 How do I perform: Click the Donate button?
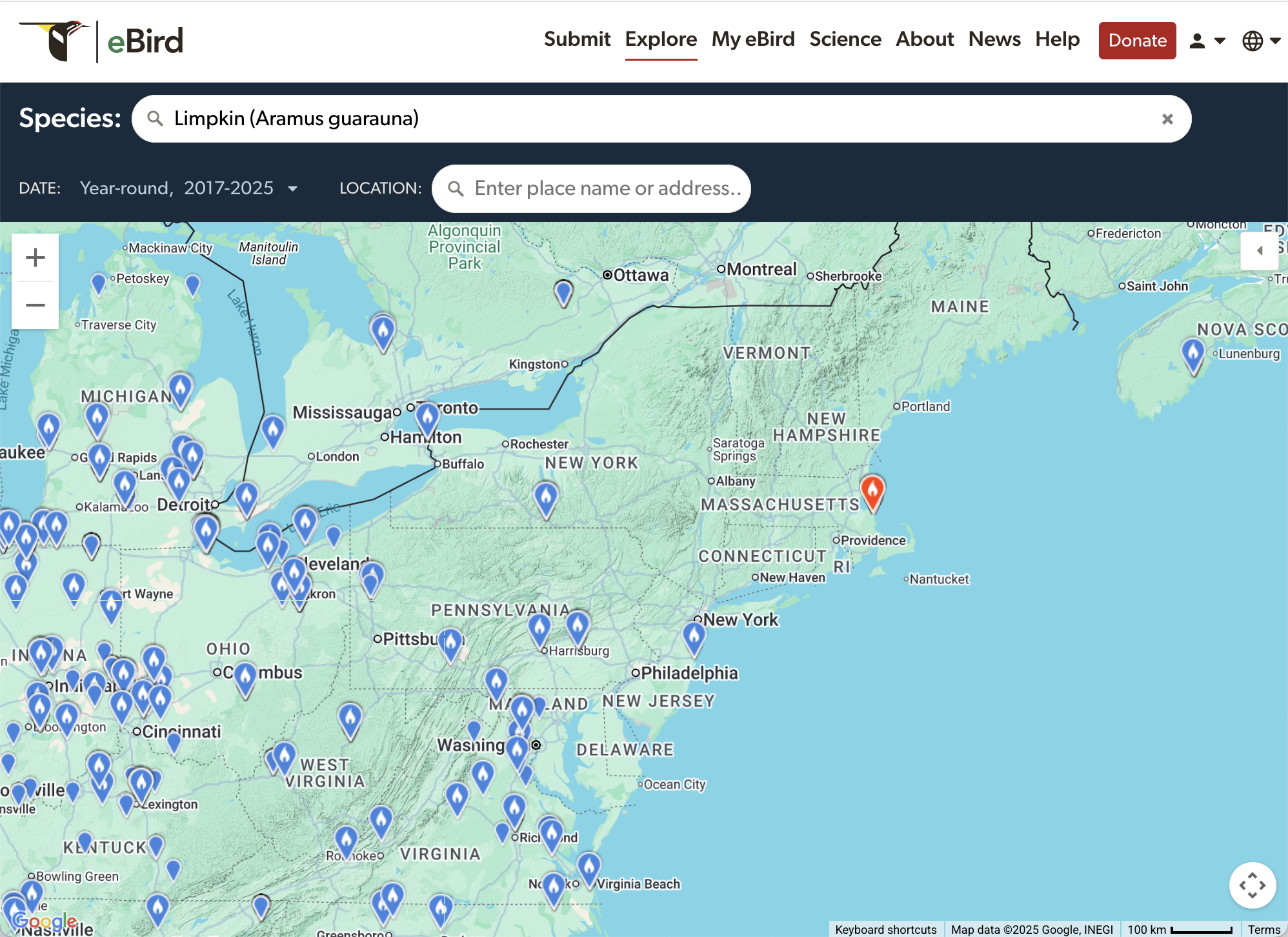[1137, 41]
